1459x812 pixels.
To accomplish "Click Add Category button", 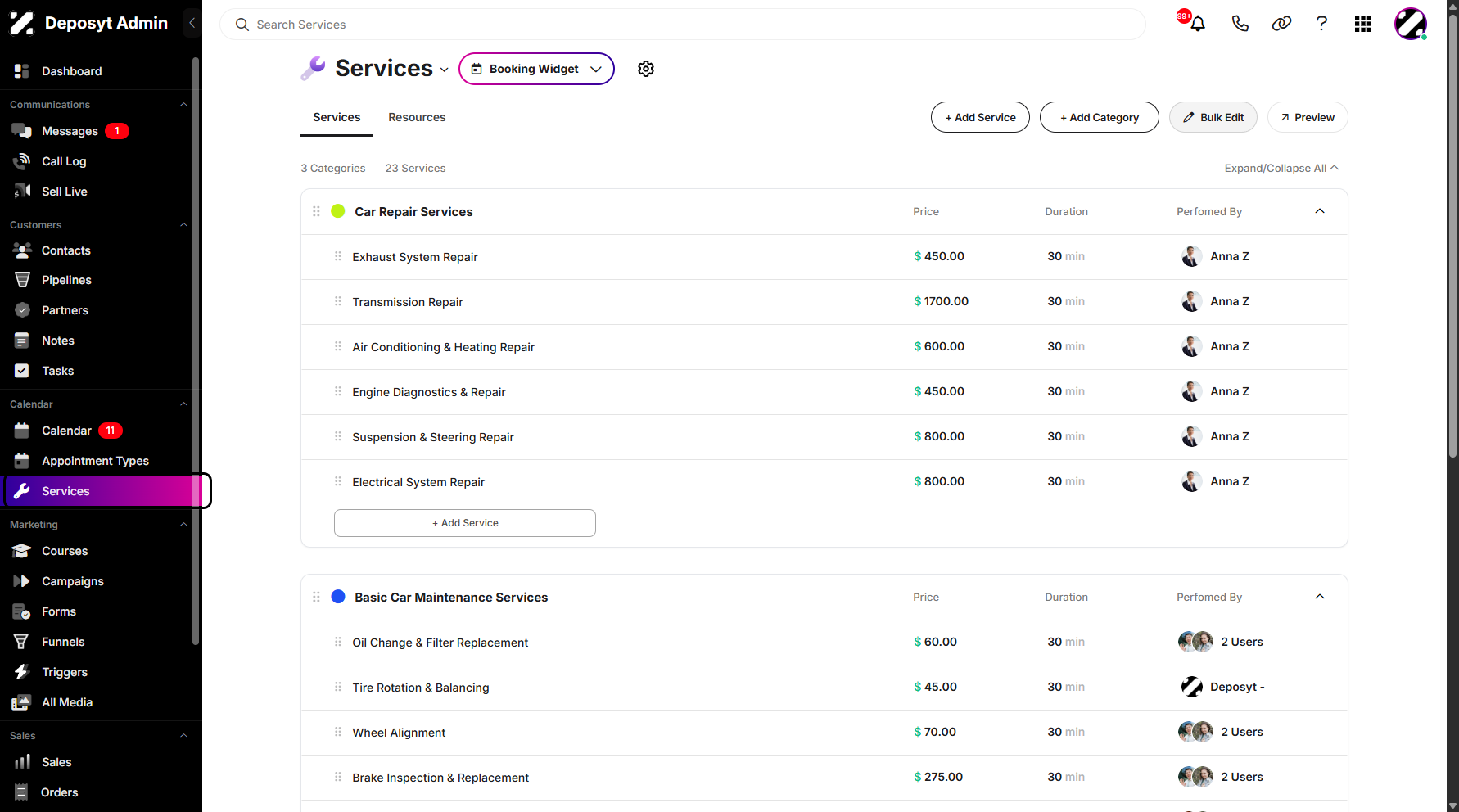I will (1099, 117).
